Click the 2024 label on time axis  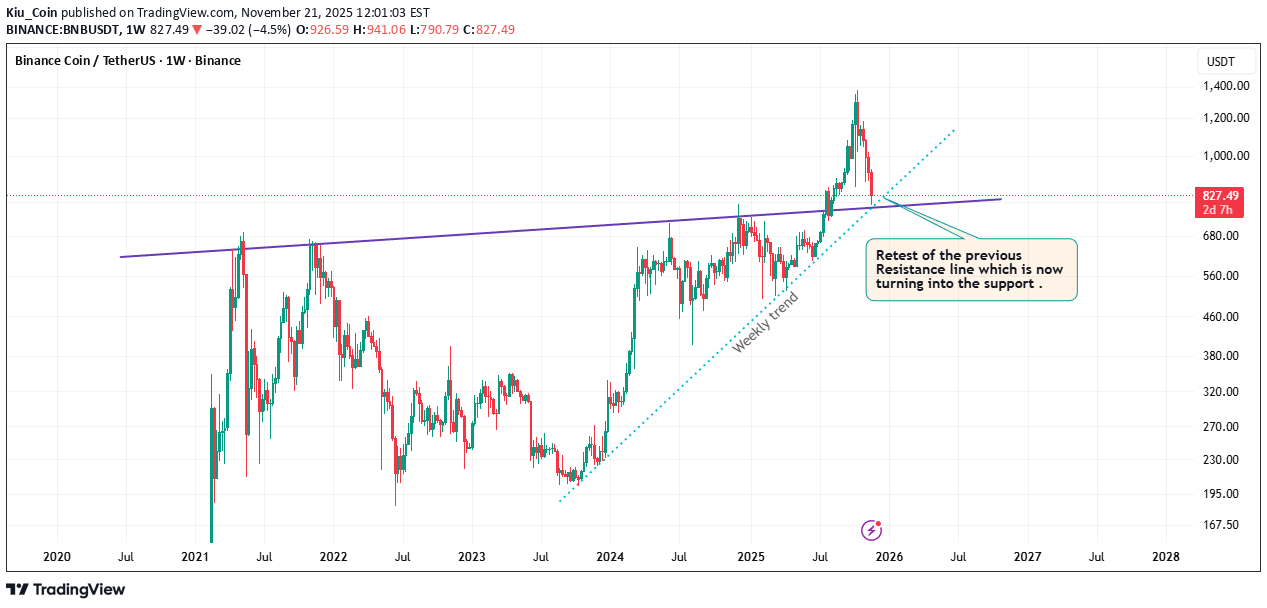(610, 556)
